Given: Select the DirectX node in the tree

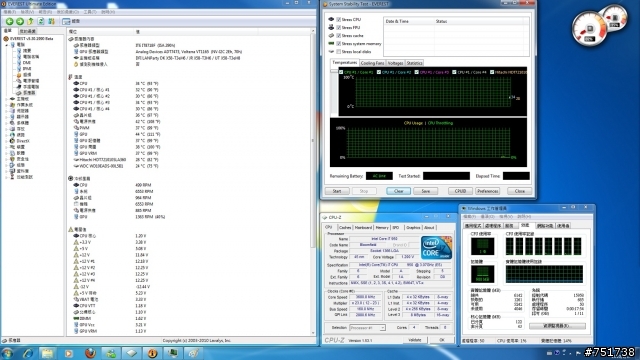Looking at the screenshot, I should [x=23, y=141].
